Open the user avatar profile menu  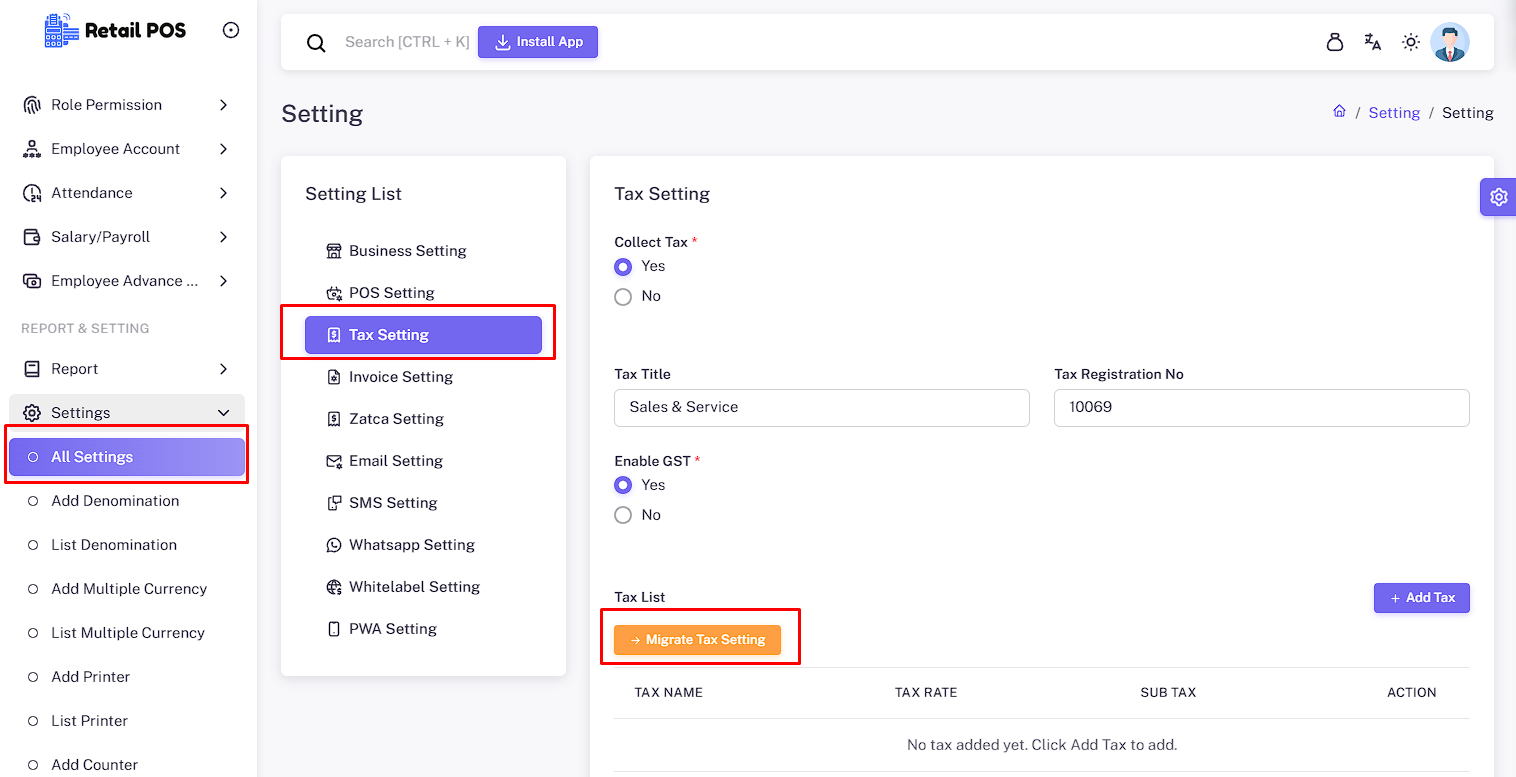click(1449, 42)
